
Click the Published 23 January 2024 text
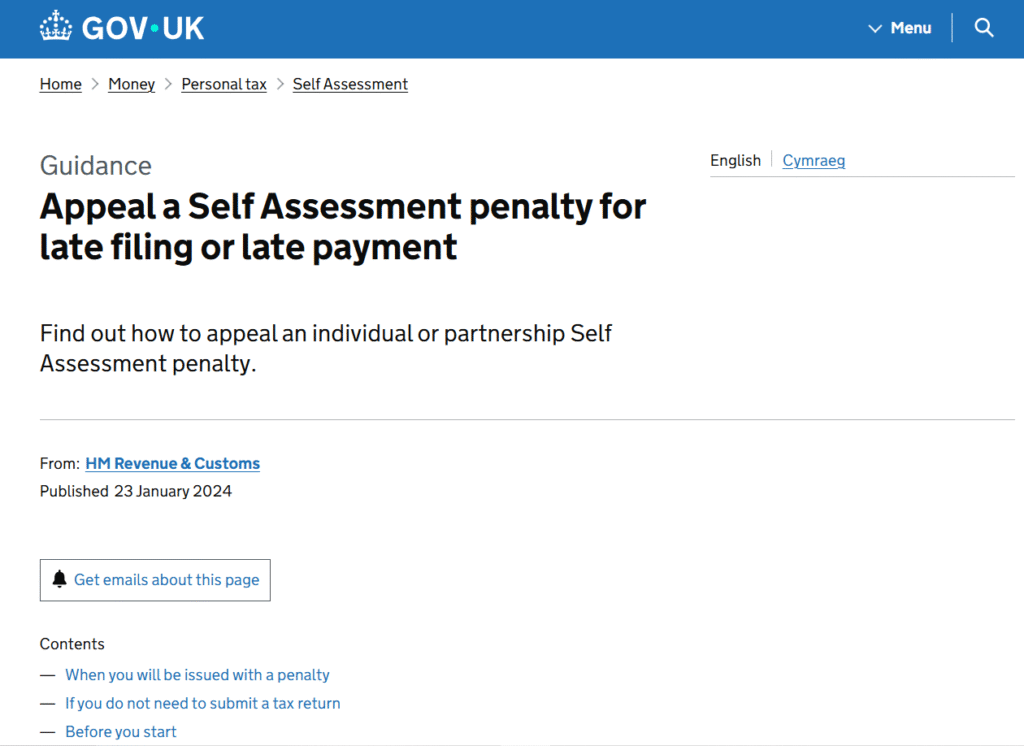[136, 491]
